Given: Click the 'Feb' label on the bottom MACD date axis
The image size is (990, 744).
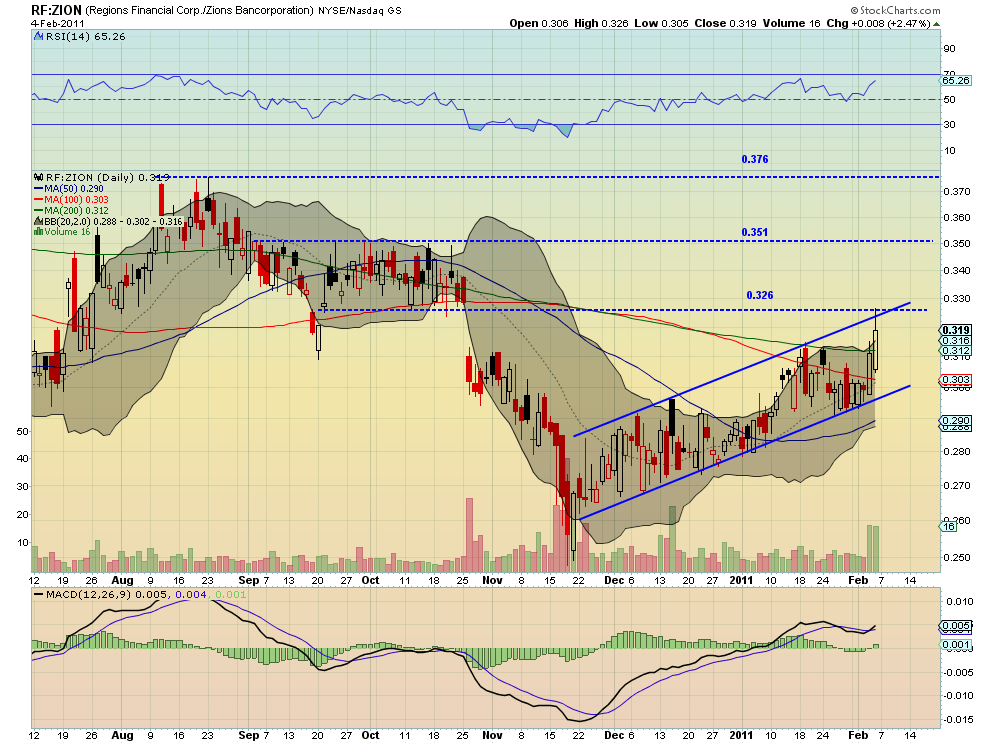Looking at the screenshot, I should click(858, 735).
